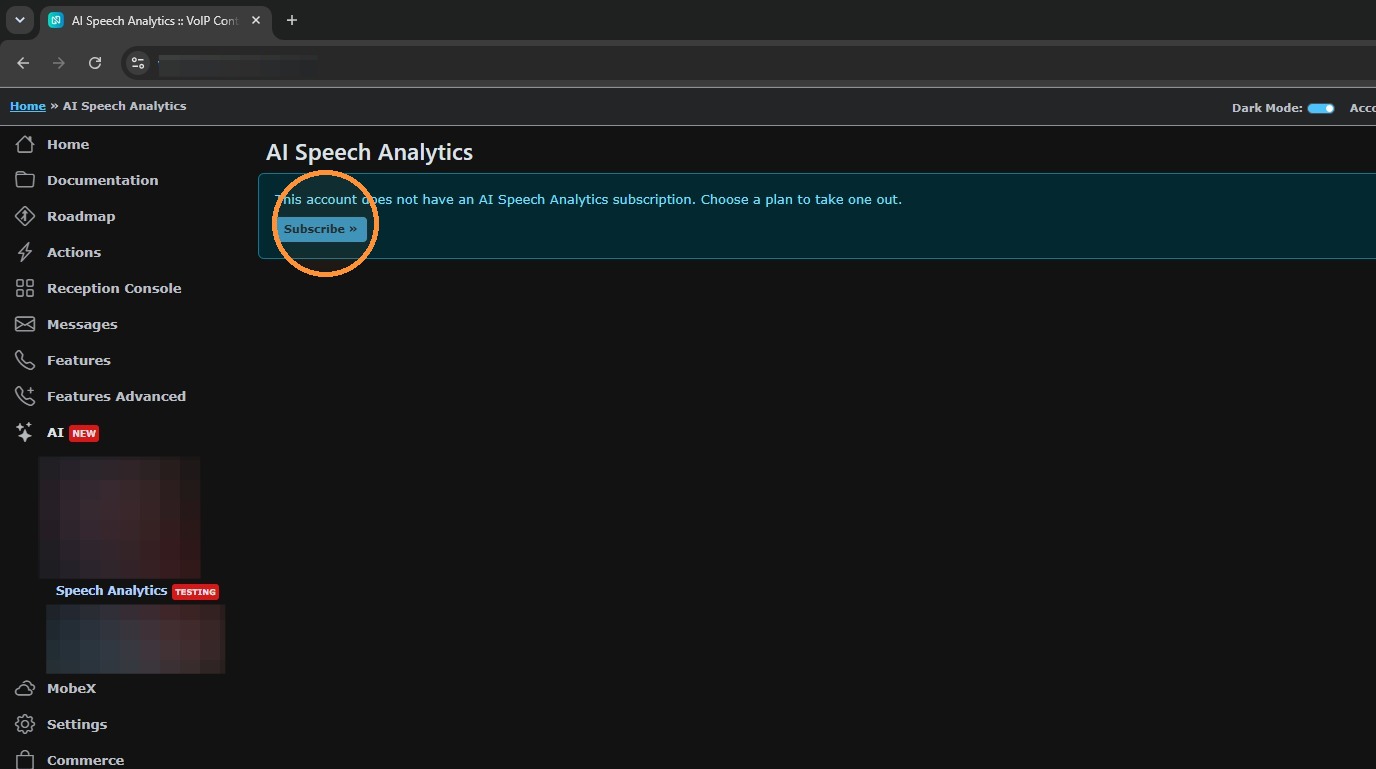This screenshot has height=769, width=1376.
Task: Open the Settings gear icon
Action: [25, 724]
